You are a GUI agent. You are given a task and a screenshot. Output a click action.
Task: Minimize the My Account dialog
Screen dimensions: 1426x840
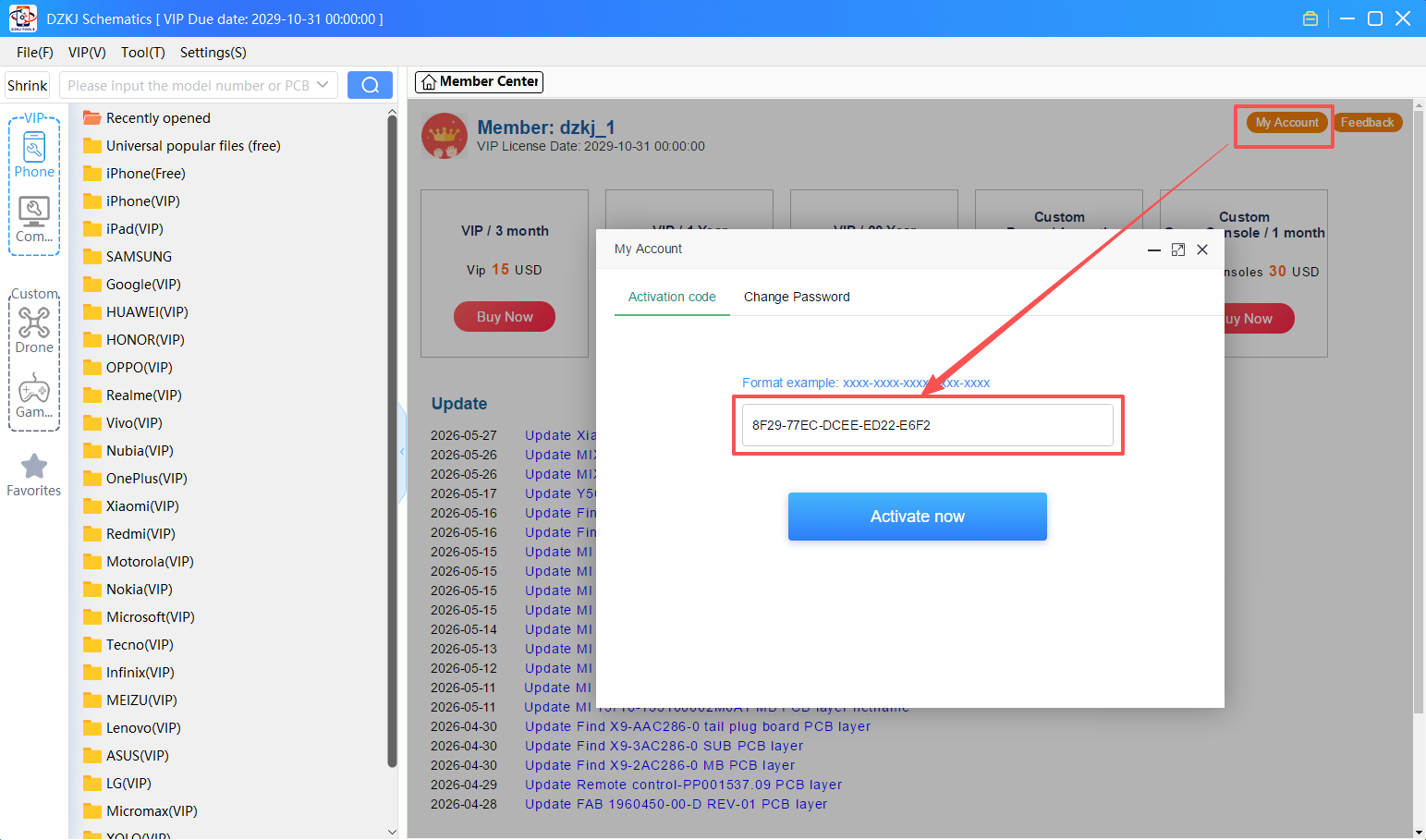tap(1154, 250)
